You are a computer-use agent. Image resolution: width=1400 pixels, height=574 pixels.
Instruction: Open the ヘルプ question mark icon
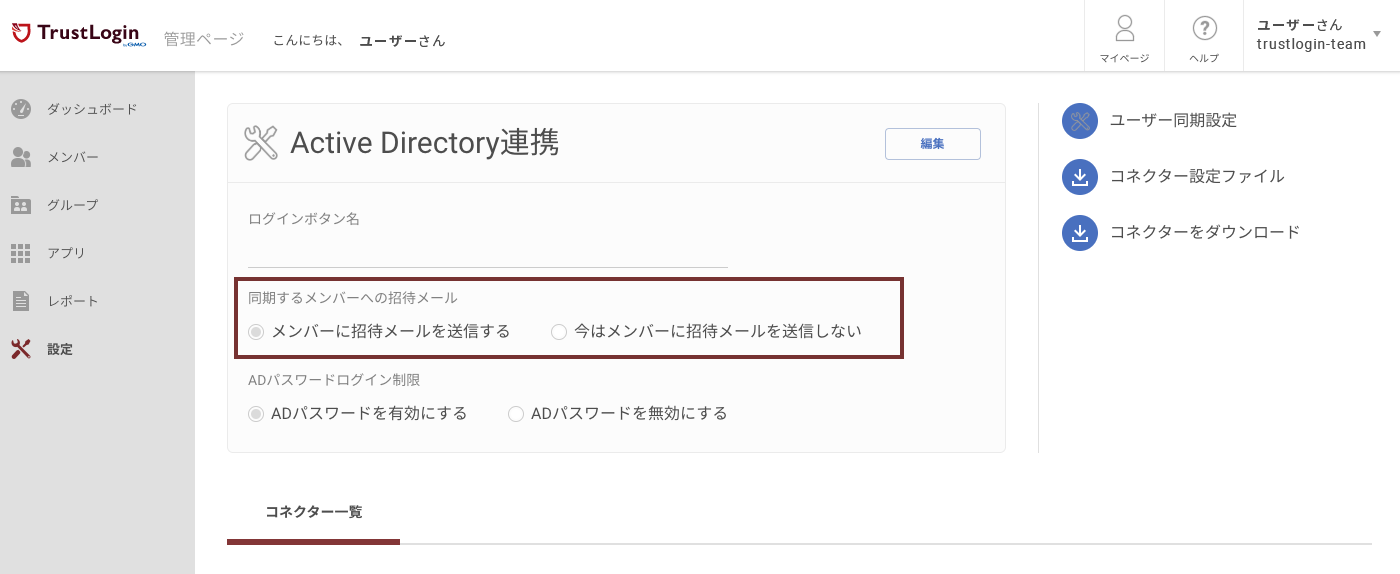[1204, 28]
